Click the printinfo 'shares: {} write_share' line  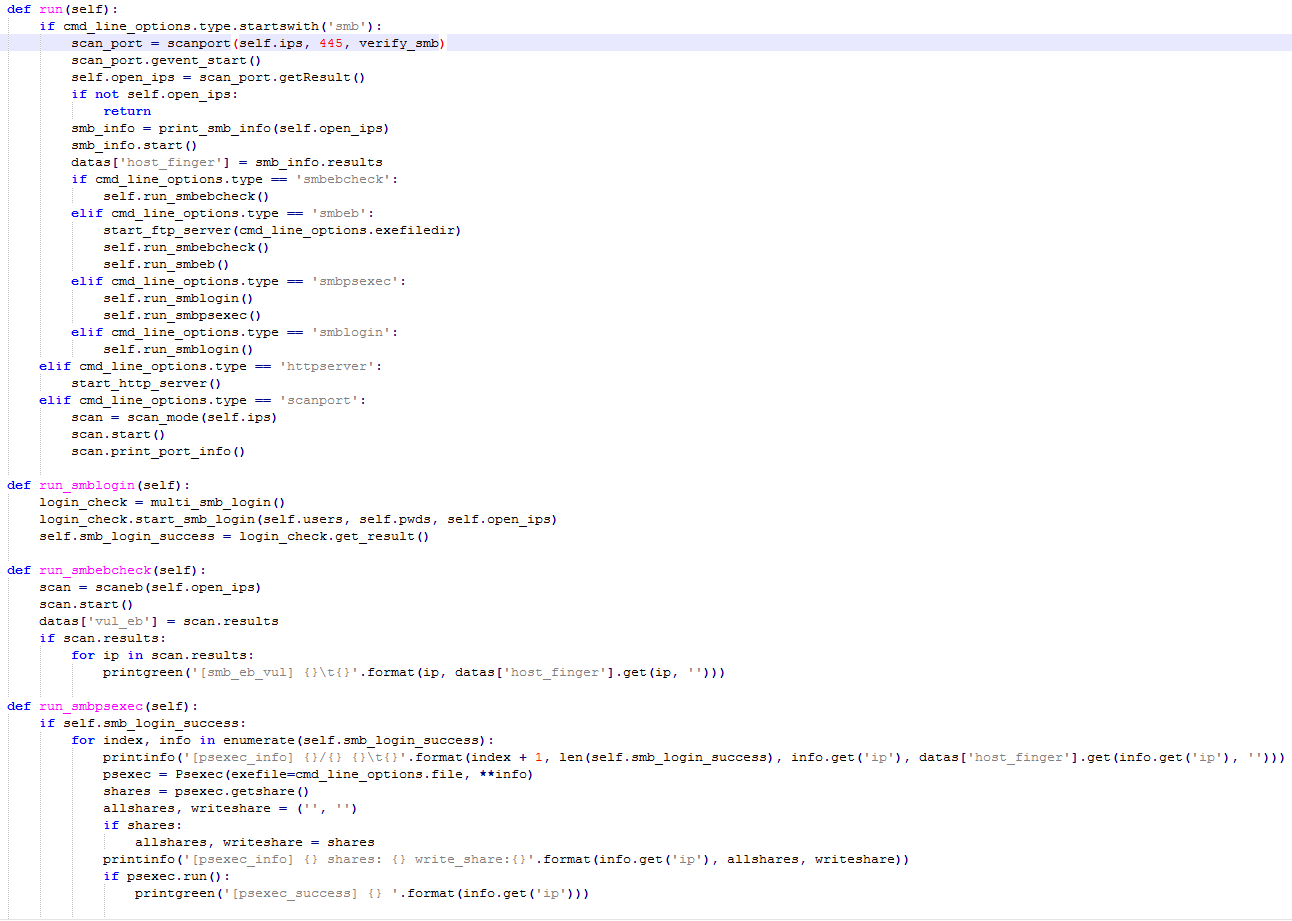tap(506, 859)
